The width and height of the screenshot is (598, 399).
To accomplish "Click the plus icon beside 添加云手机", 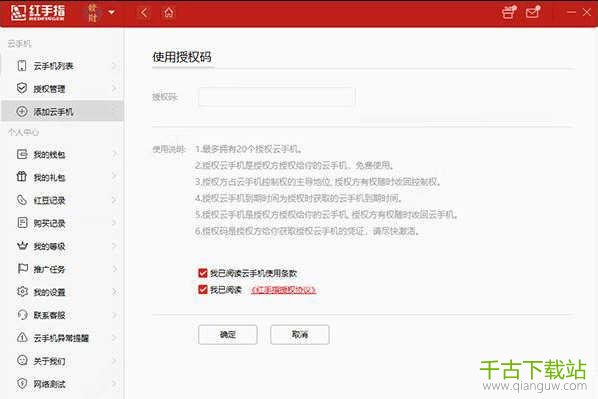I will pos(22,111).
